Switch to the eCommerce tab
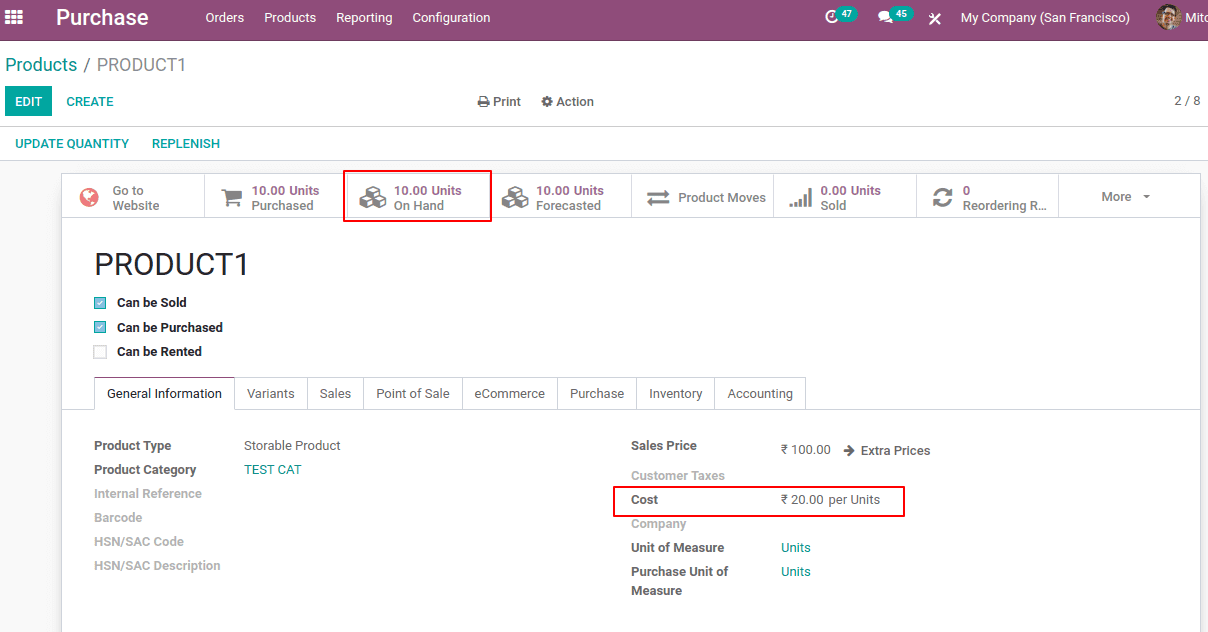 (x=510, y=394)
